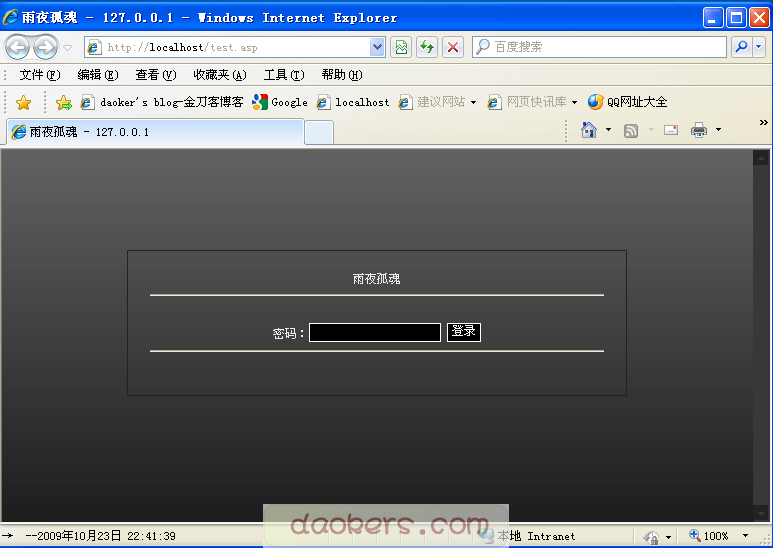Toggle the compatibility view icon

pos(401,47)
